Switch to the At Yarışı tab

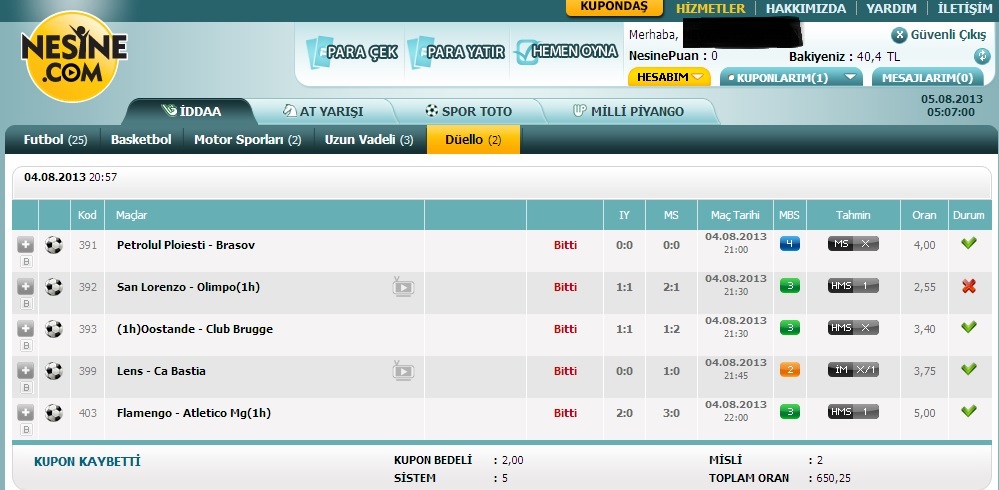point(323,112)
